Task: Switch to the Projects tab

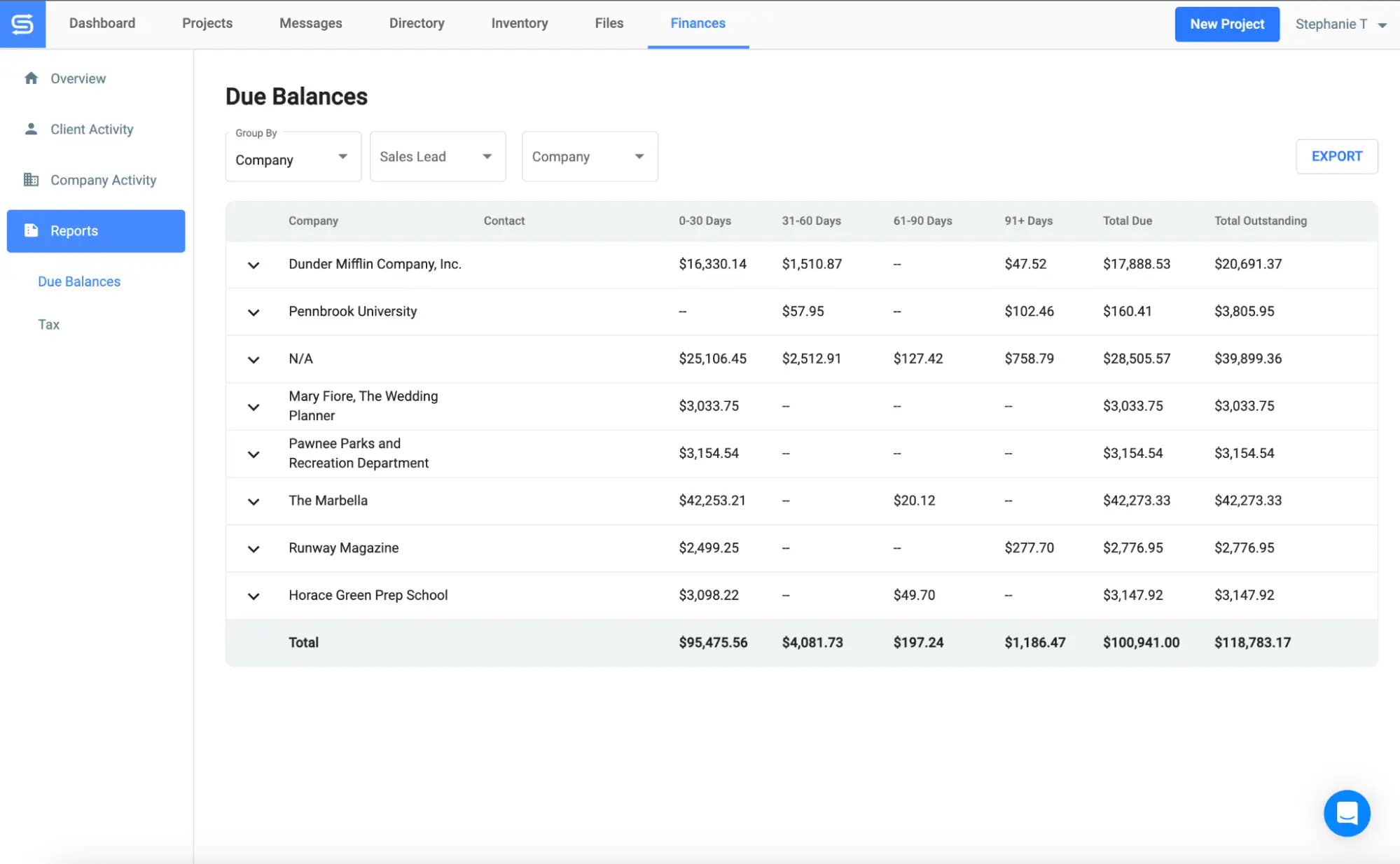Action: point(207,23)
